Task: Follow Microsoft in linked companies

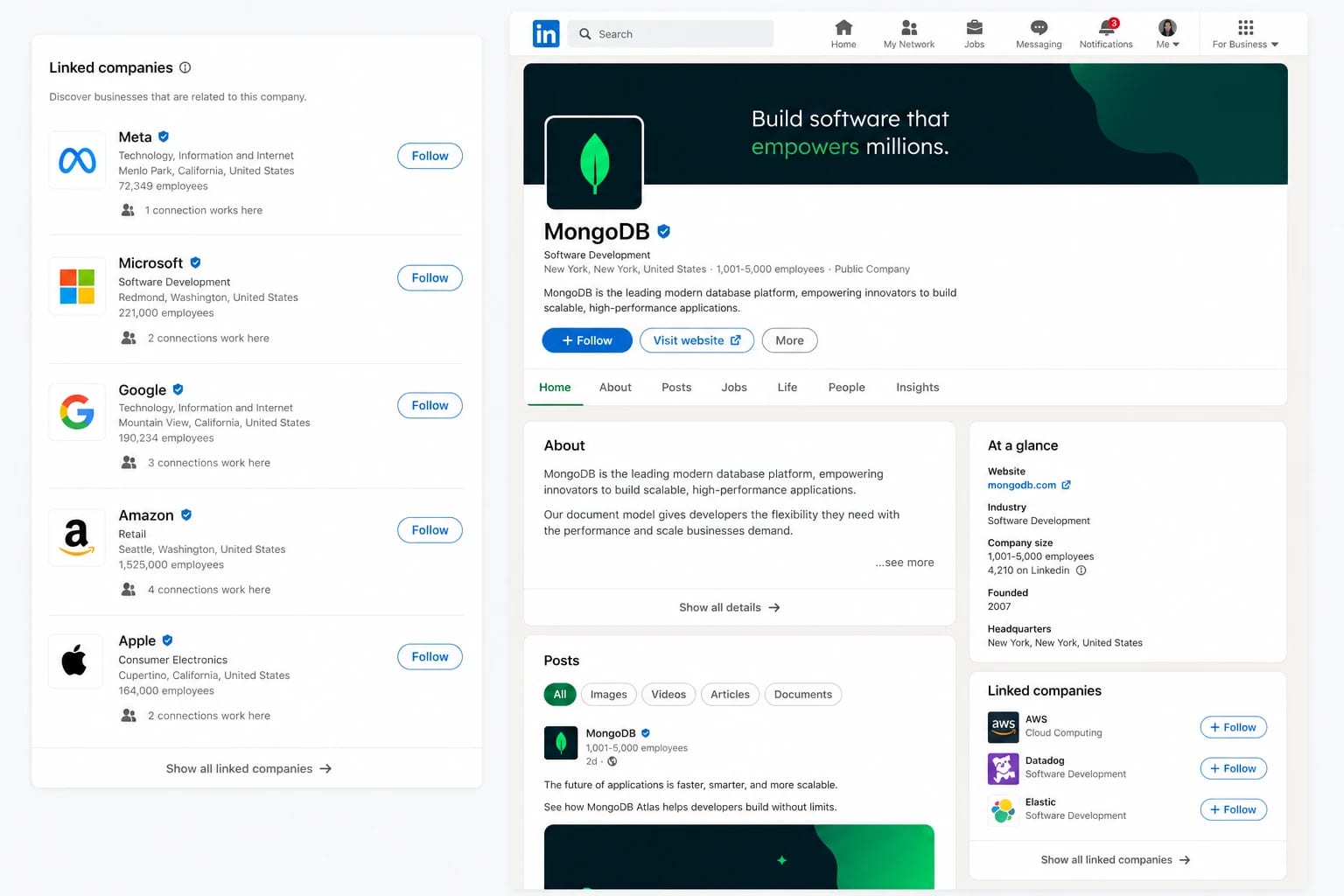Action: [430, 278]
